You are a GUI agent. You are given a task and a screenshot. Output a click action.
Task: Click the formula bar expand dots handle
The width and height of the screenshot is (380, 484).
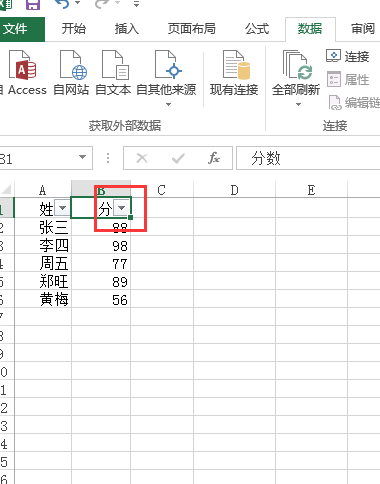(x=108, y=158)
